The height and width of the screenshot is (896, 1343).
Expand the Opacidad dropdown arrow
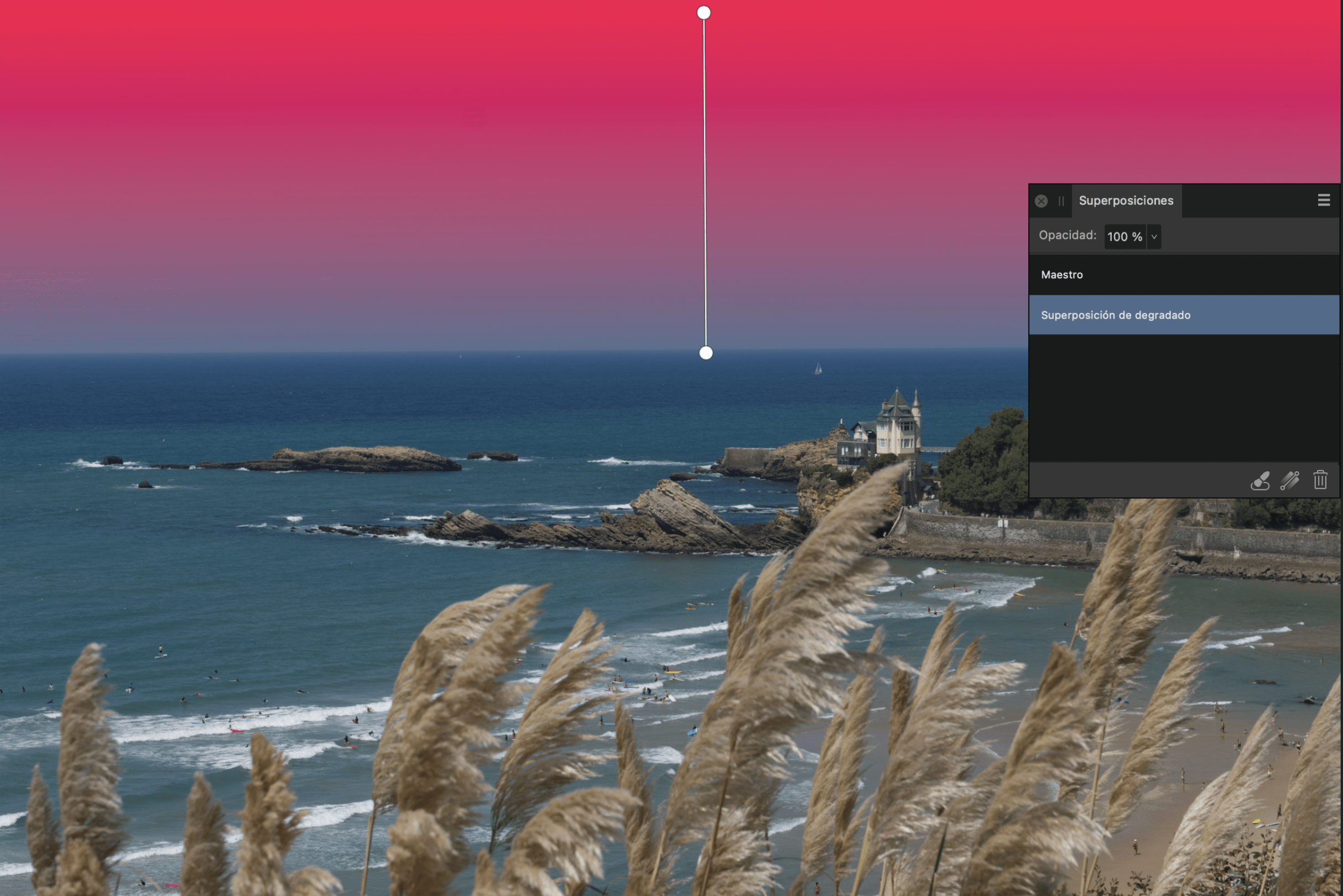(x=1154, y=237)
